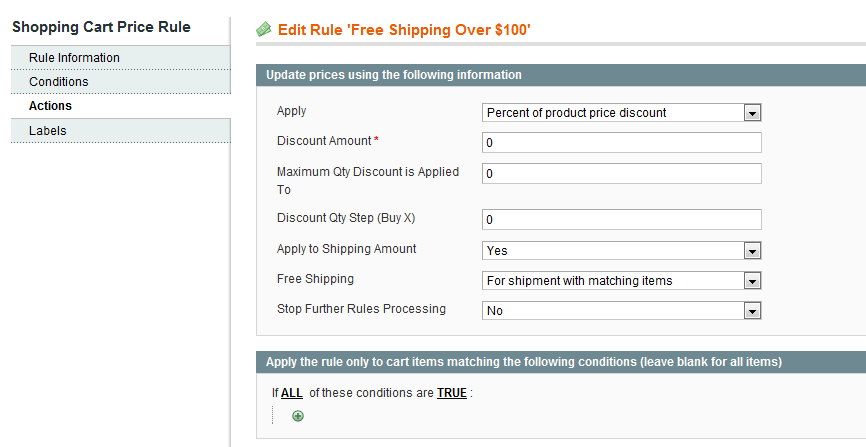Click arrow on Free Shipping select box

coord(752,281)
